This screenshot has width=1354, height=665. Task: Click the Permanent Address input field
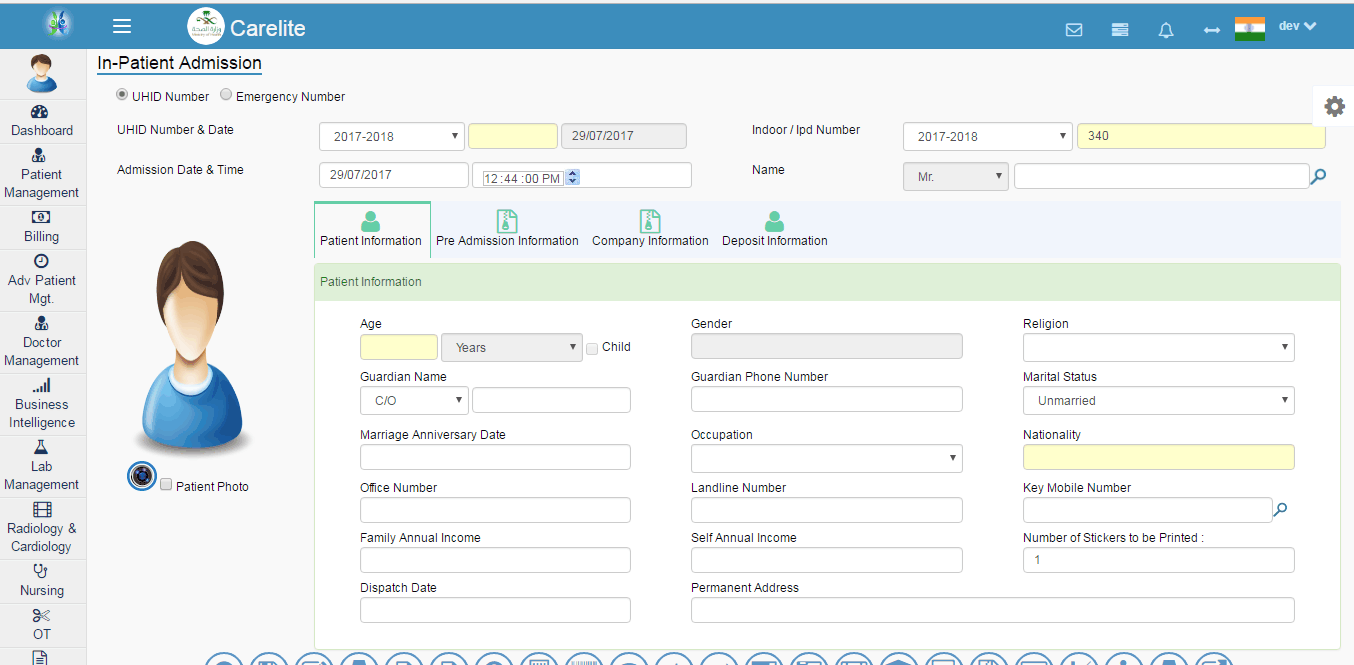pos(992,610)
